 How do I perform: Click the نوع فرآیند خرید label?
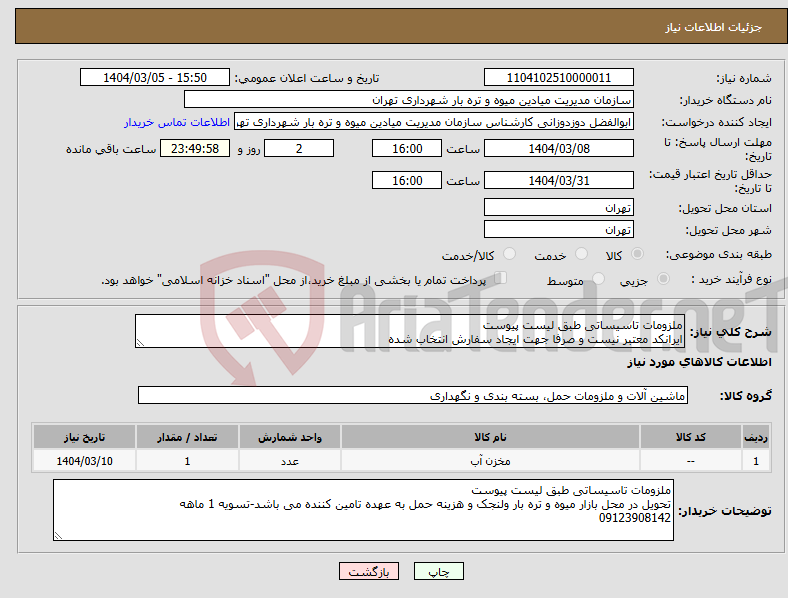[732, 279]
